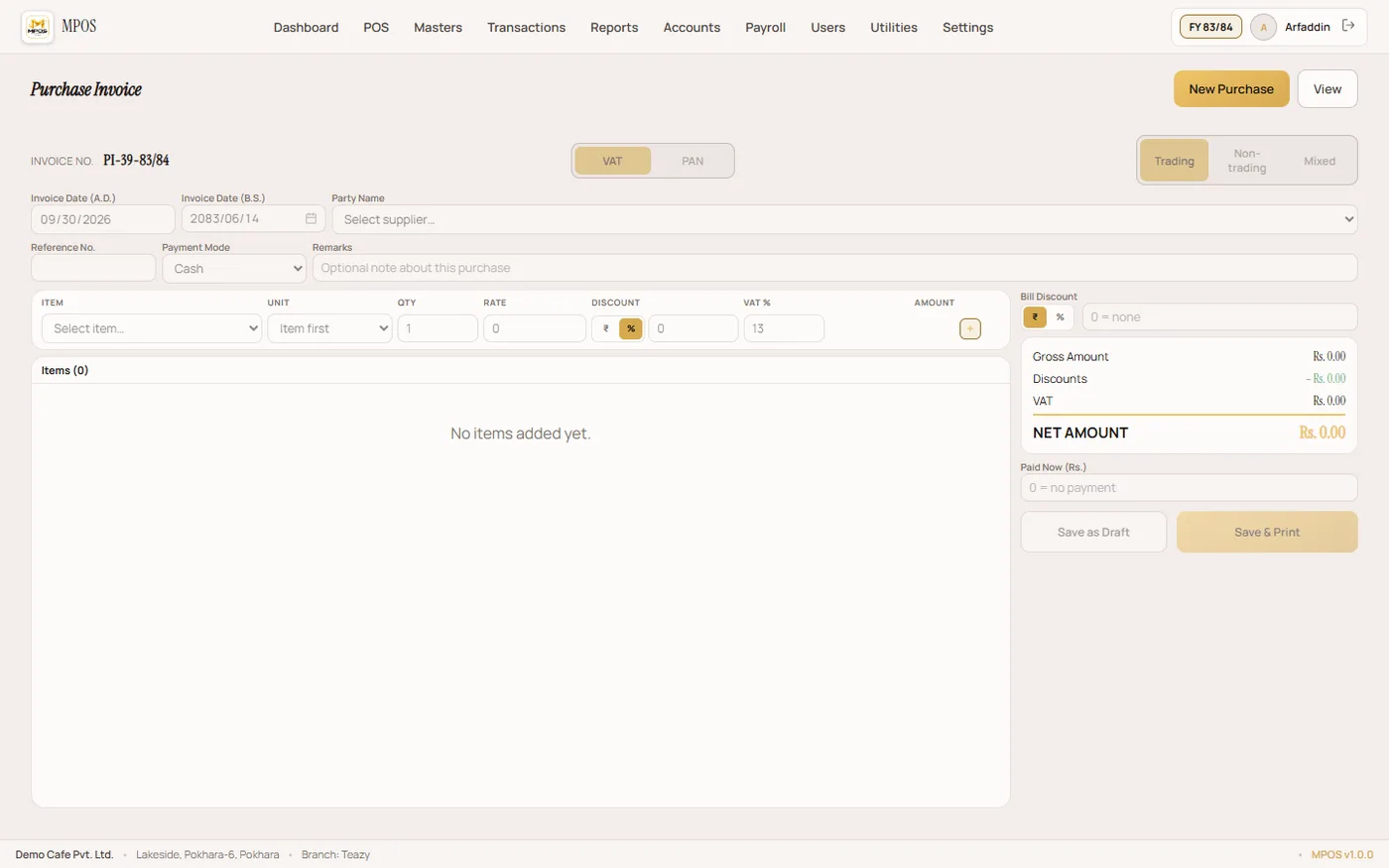Viewport: 1389px width, 868px height.
Task: Open the Utilities menu
Action: pyautogui.click(x=893, y=27)
